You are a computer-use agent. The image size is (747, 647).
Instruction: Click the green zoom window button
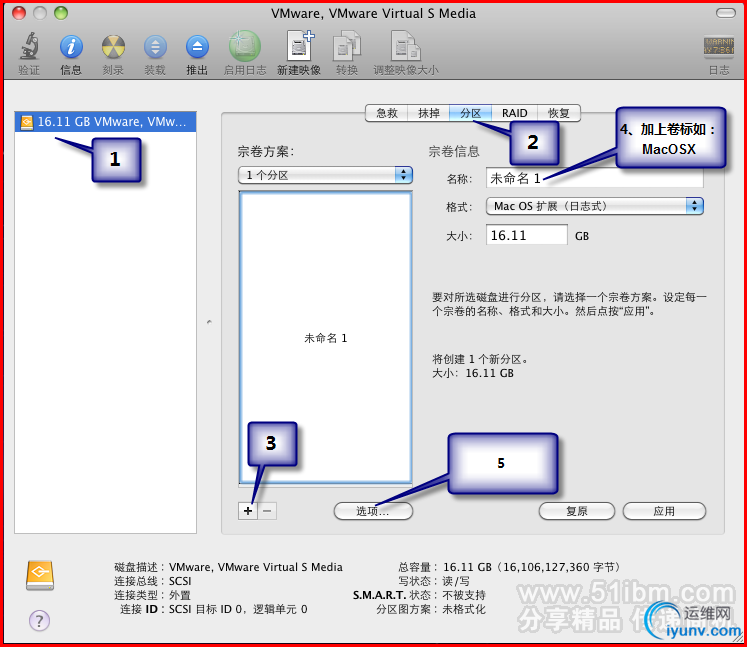61,13
